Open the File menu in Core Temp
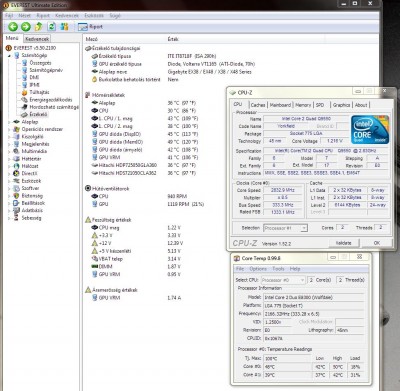Image resolution: width=400 pixels, height=391 pixels. tap(240, 269)
